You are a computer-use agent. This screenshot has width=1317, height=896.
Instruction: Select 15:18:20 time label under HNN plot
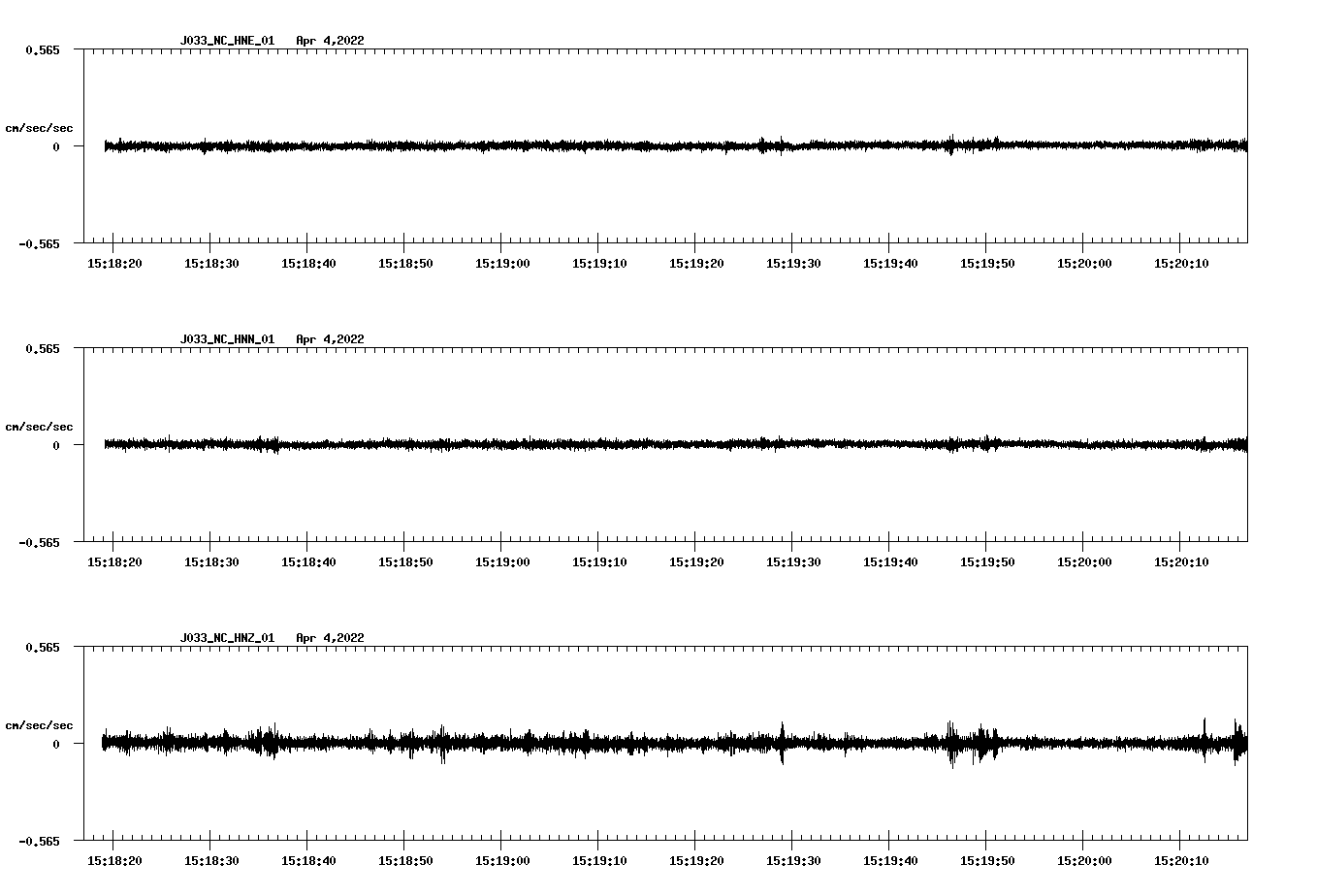pyautogui.click(x=114, y=561)
